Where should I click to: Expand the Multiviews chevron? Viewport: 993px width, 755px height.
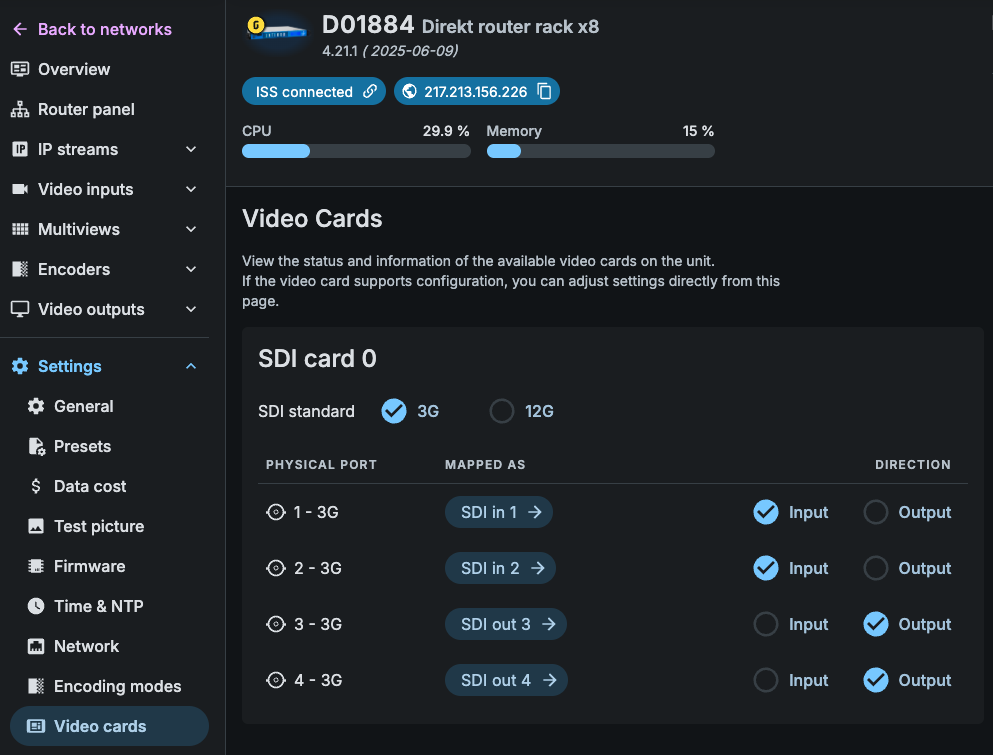(191, 229)
